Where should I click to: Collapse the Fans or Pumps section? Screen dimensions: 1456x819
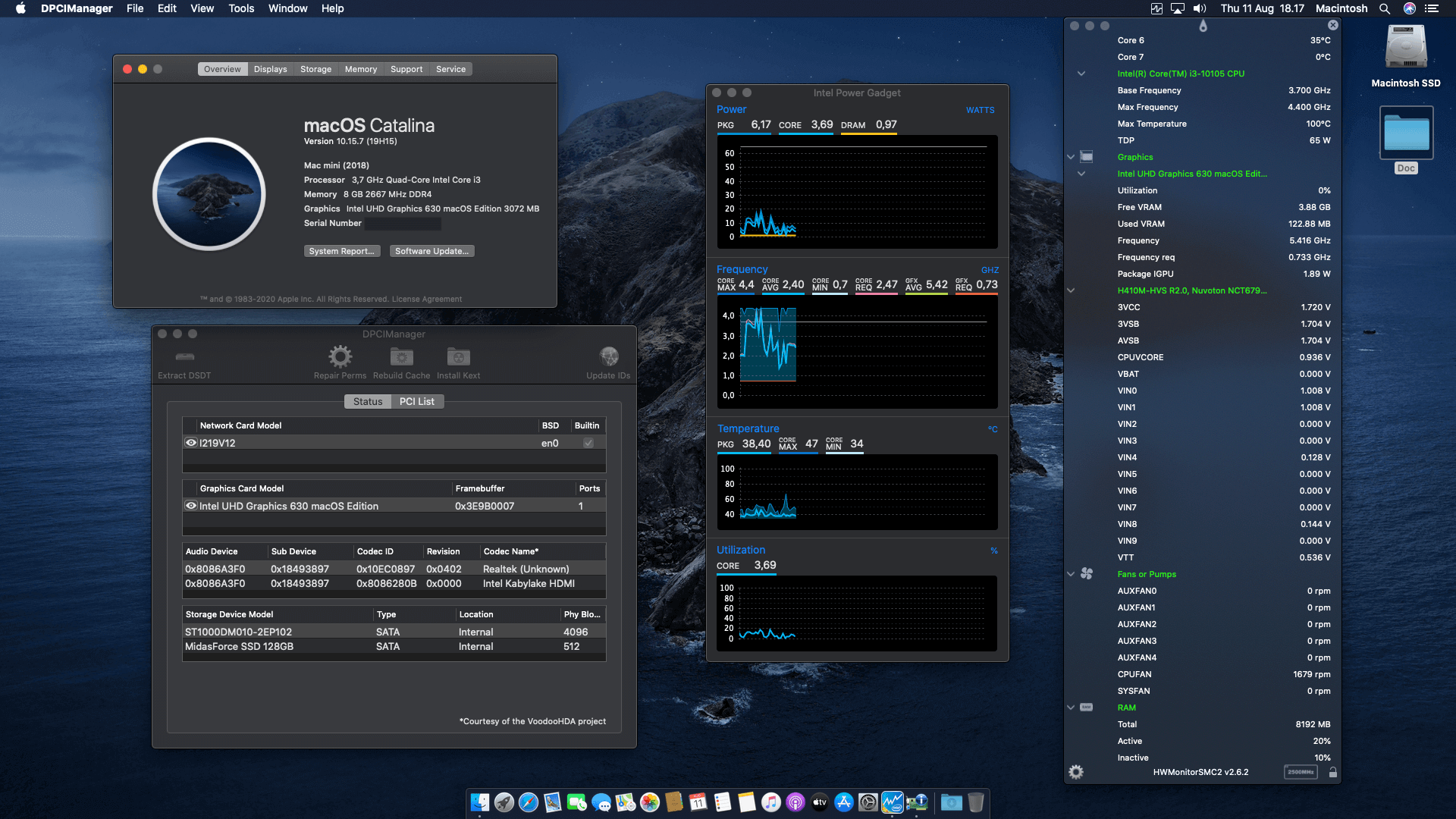pyautogui.click(x=1070, y=574)
